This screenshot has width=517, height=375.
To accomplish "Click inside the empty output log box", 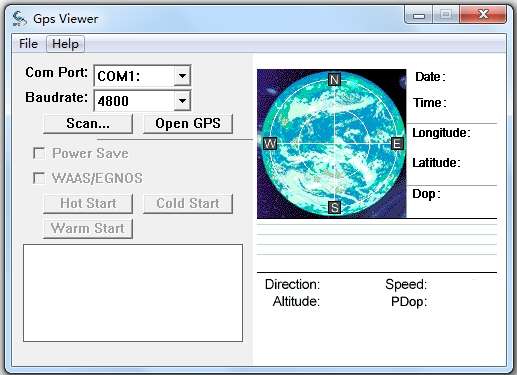I will tap(133, 293).
